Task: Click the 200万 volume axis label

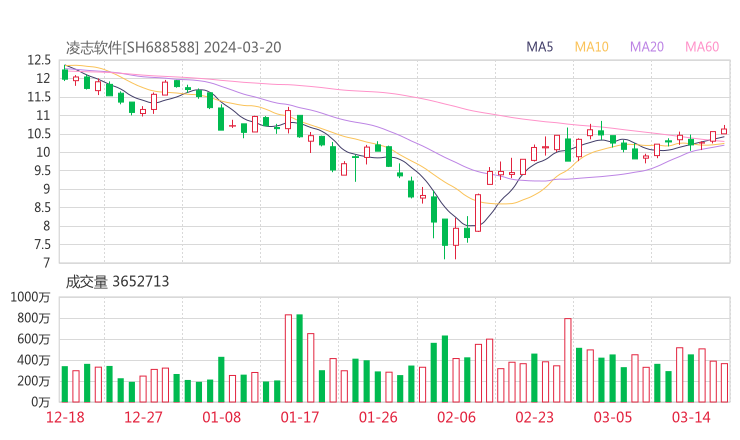Action: 33,381
